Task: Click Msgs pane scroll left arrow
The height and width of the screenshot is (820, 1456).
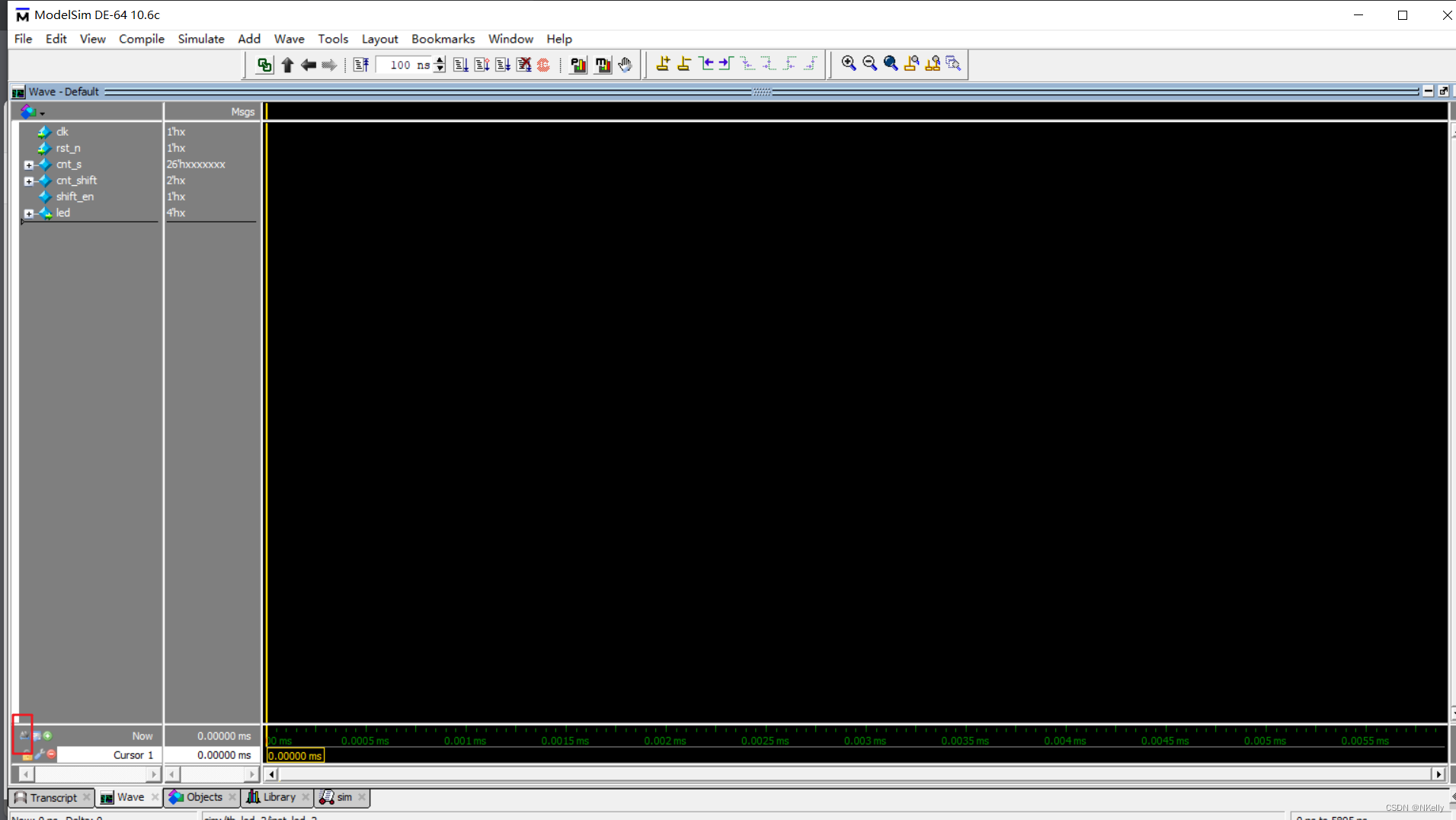Action: point(173,774)
